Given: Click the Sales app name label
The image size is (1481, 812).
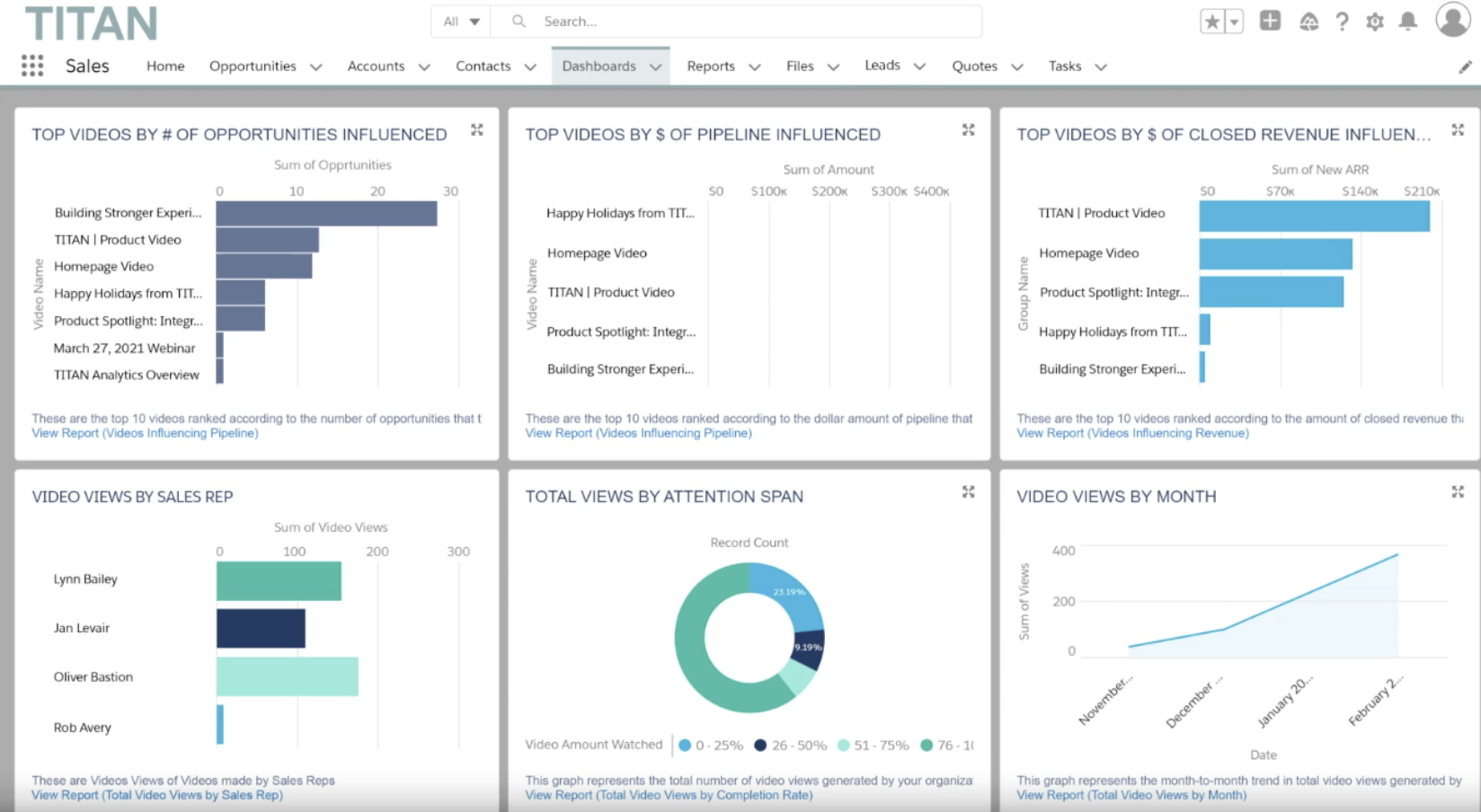Looking at the screenshot, I should 87,66.
